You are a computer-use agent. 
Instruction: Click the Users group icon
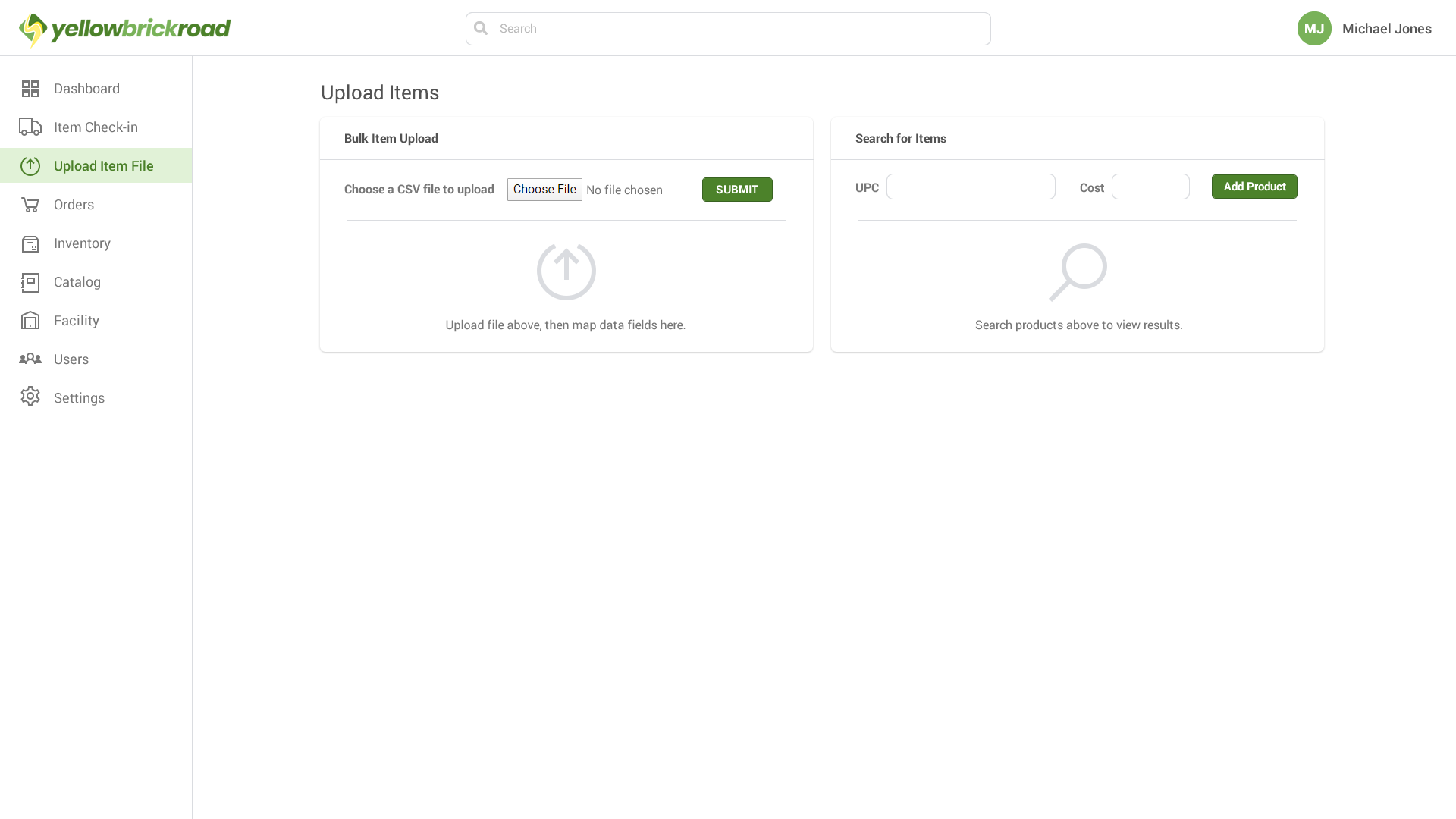tap(30, 359)
